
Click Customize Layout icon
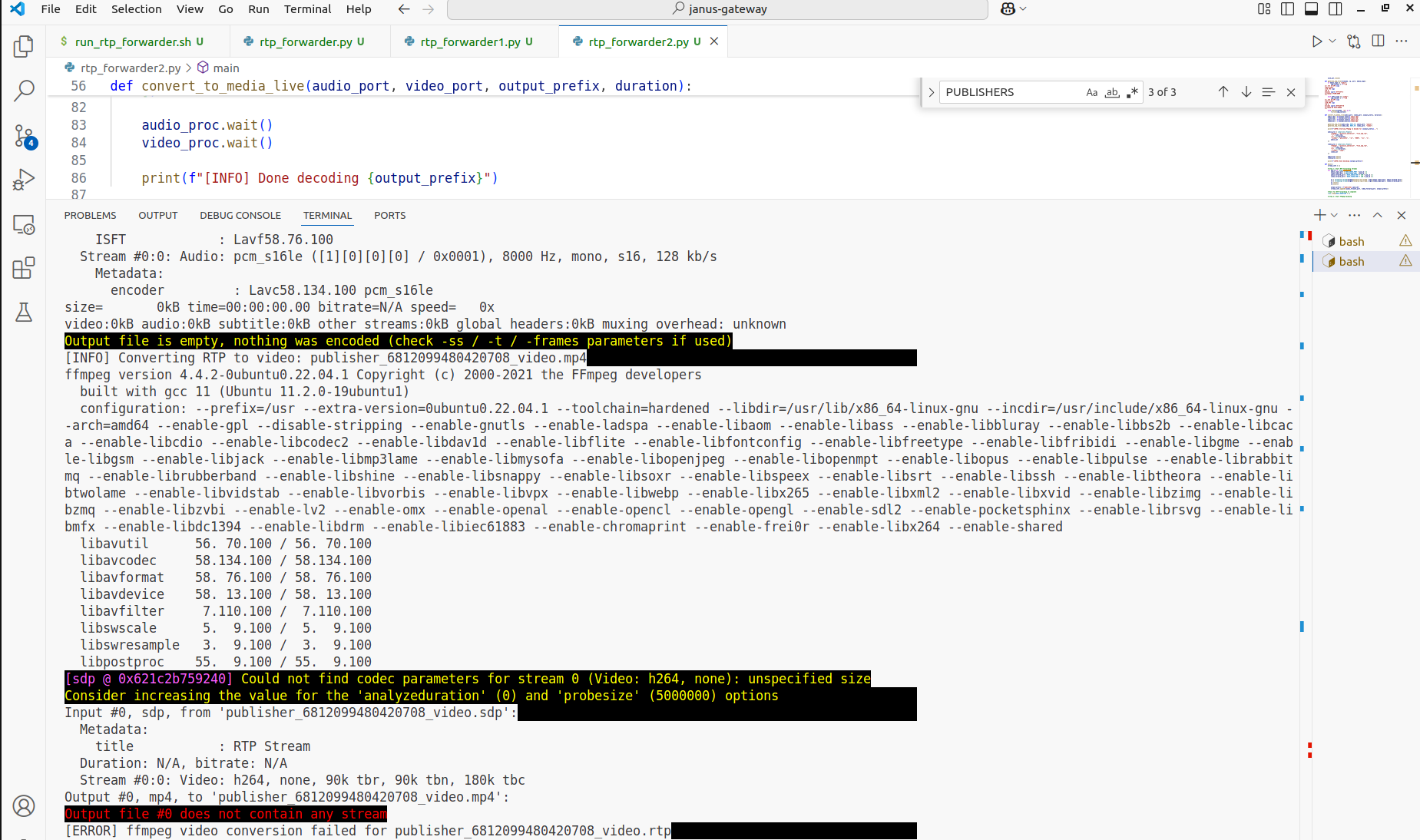click(1264, 9)
